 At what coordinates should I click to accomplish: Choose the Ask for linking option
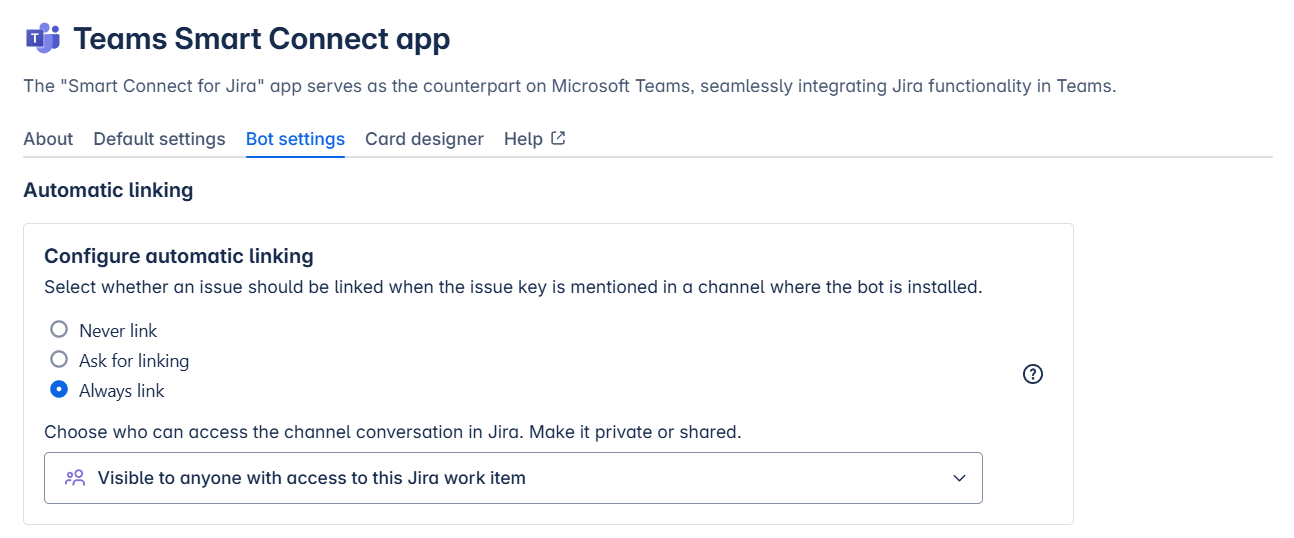click(x=59, y=360)
